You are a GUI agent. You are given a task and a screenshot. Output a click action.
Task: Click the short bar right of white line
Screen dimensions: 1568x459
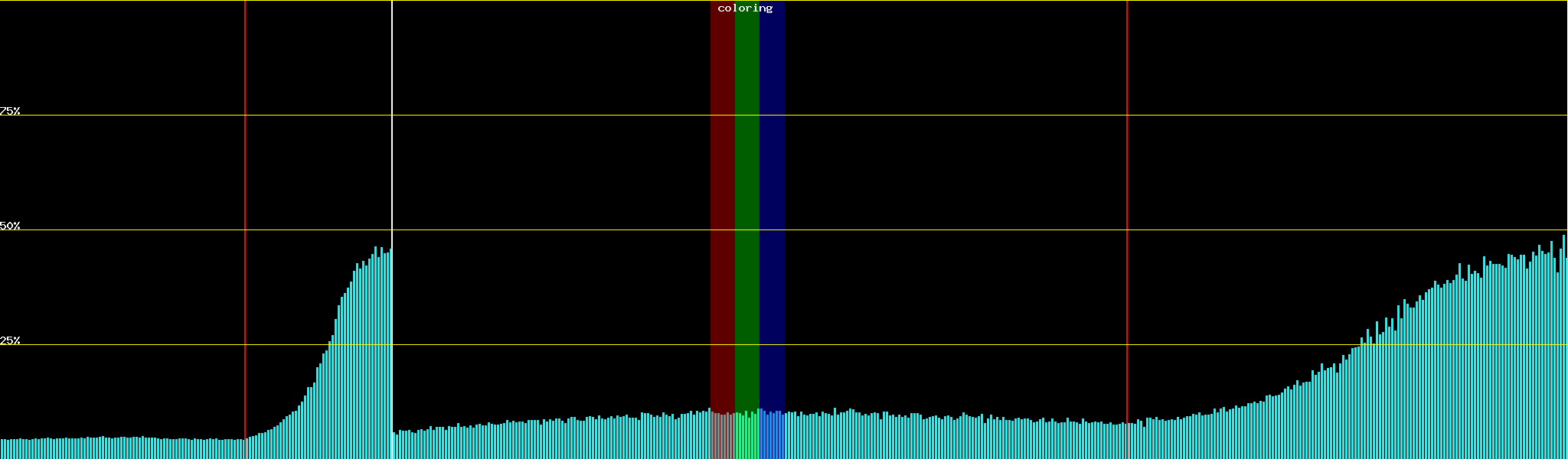(x=394, y=446)
